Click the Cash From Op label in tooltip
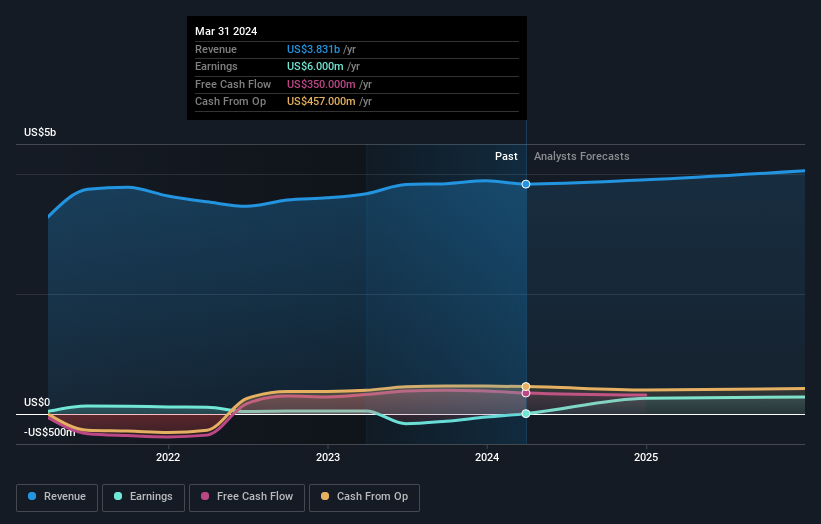This screenshot has width=821, height=524. (230, 102)
